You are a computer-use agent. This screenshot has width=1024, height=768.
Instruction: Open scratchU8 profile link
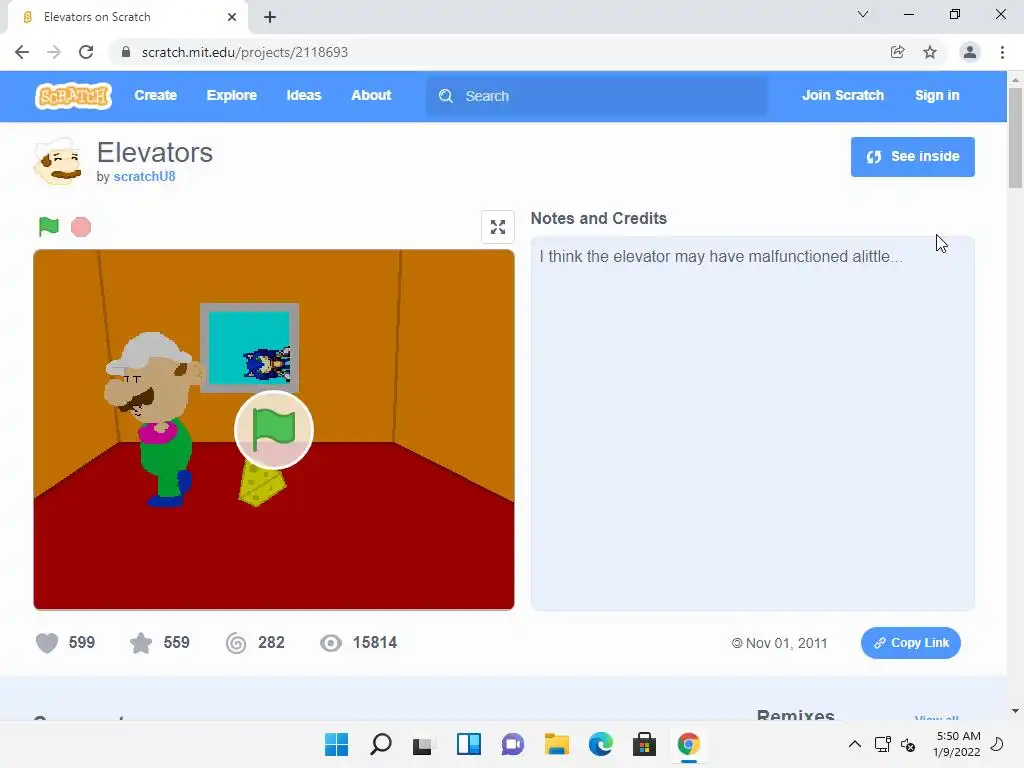144,176
